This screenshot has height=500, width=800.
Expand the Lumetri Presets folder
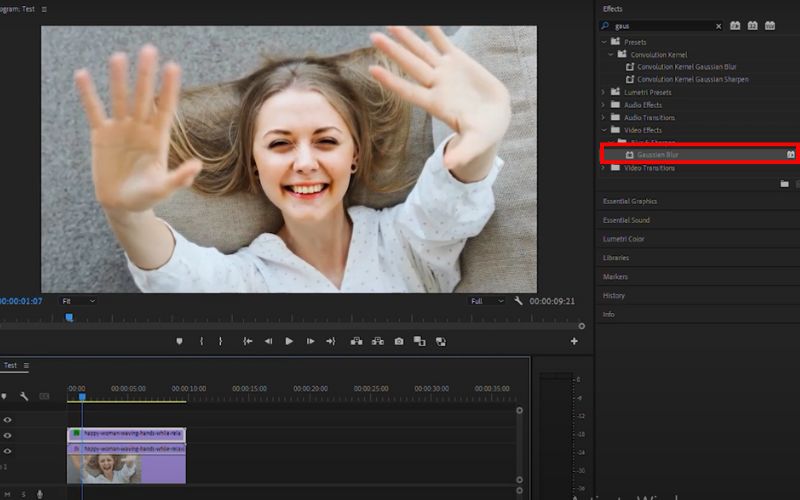604,92
